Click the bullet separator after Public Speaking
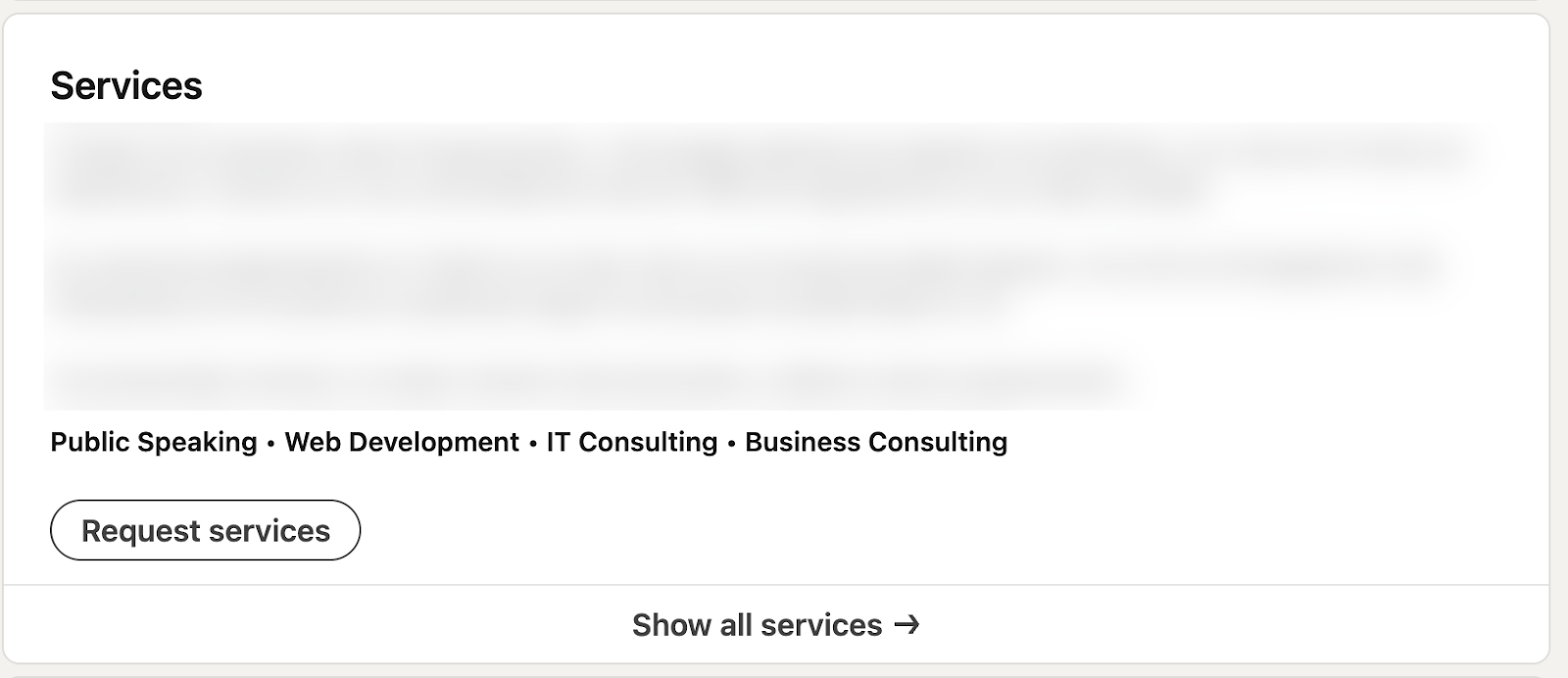This screenshot has width=1568, height=678. coord(268,442)
